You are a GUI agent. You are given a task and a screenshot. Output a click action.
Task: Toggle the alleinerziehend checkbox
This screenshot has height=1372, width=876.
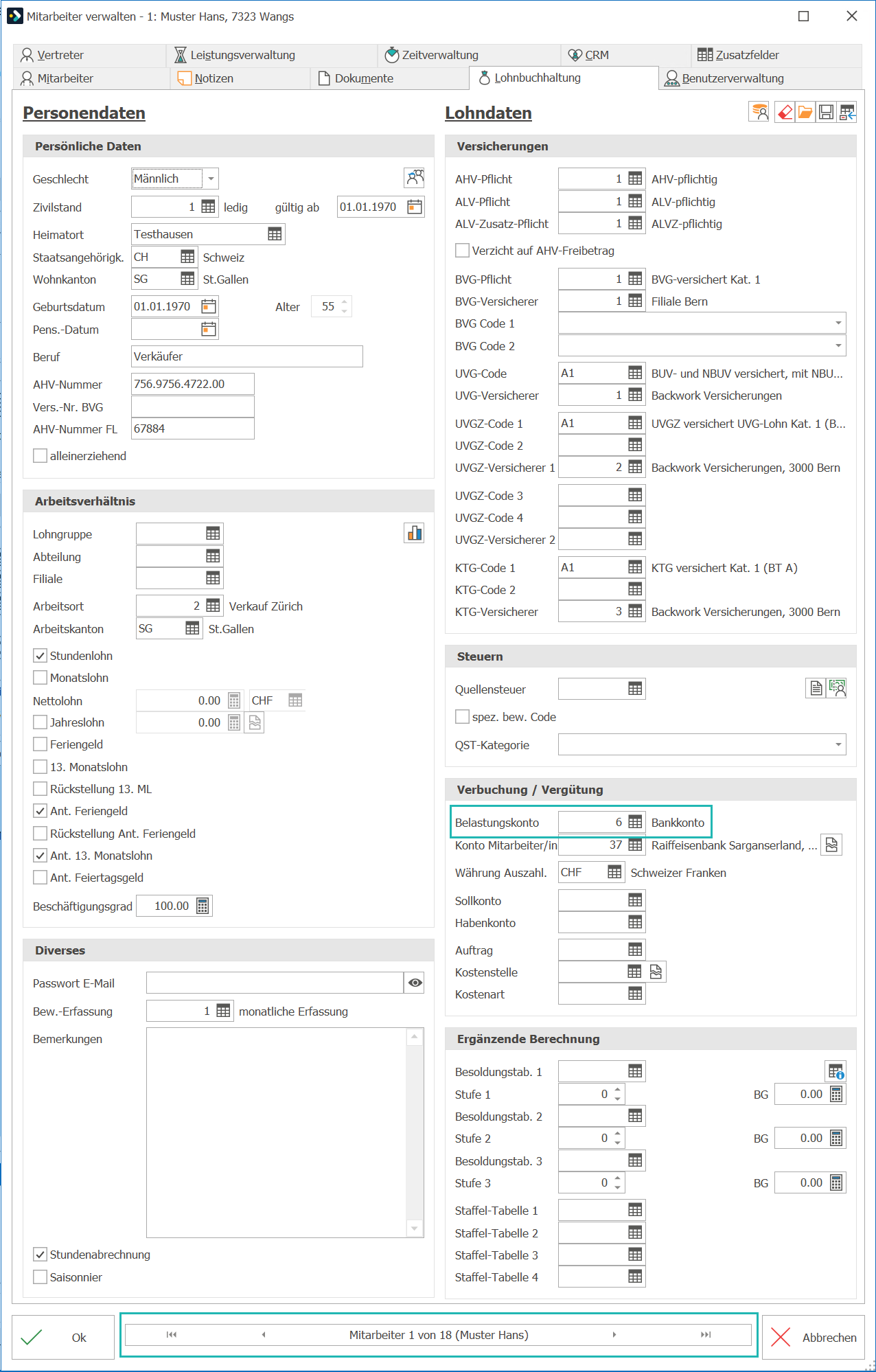tap(41, 456)
